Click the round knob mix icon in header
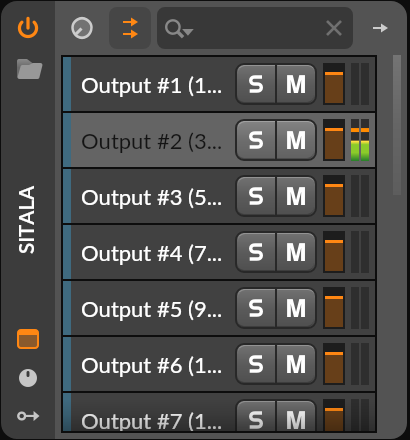410x440 pixels. click(x=82, y=28)
